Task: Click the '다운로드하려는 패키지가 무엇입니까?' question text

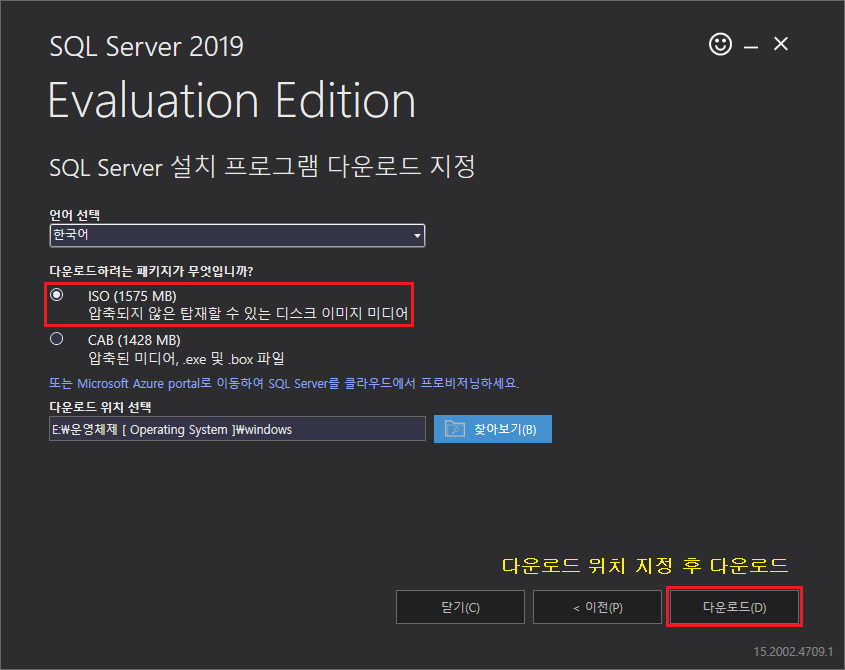Action: coord(151,271)
